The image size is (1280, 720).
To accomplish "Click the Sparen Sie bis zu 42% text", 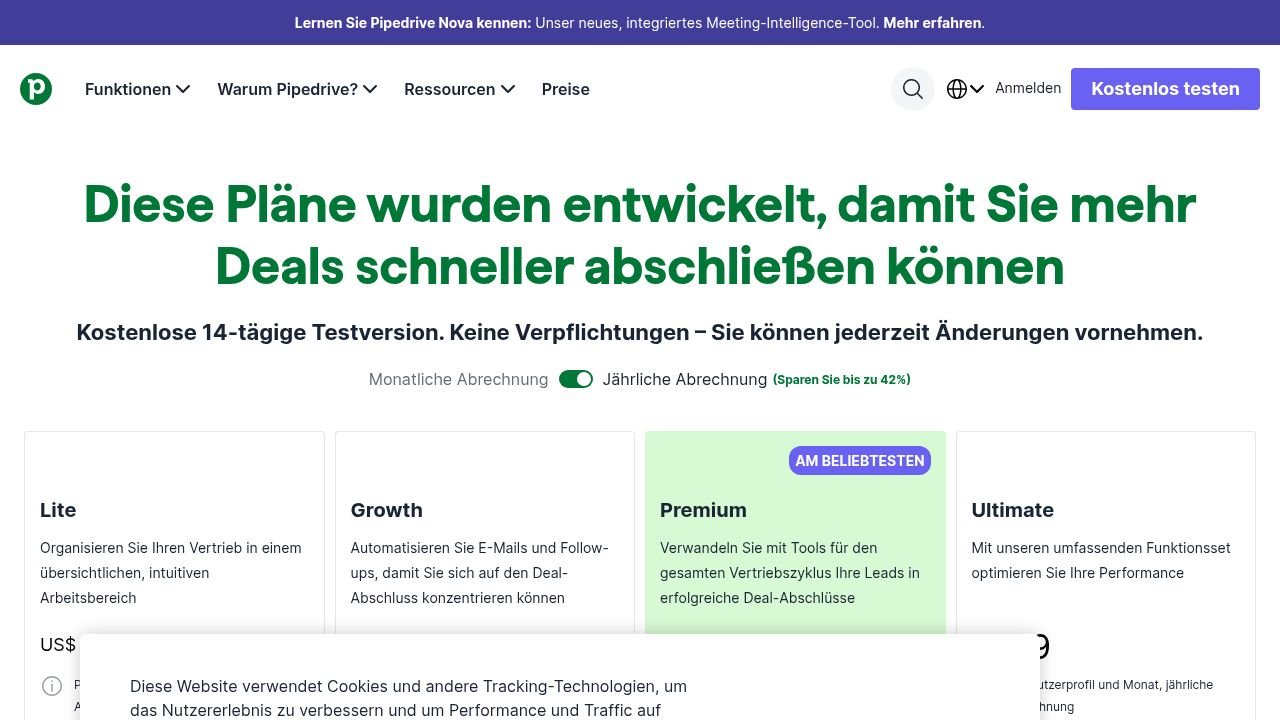I will (842, 380).
